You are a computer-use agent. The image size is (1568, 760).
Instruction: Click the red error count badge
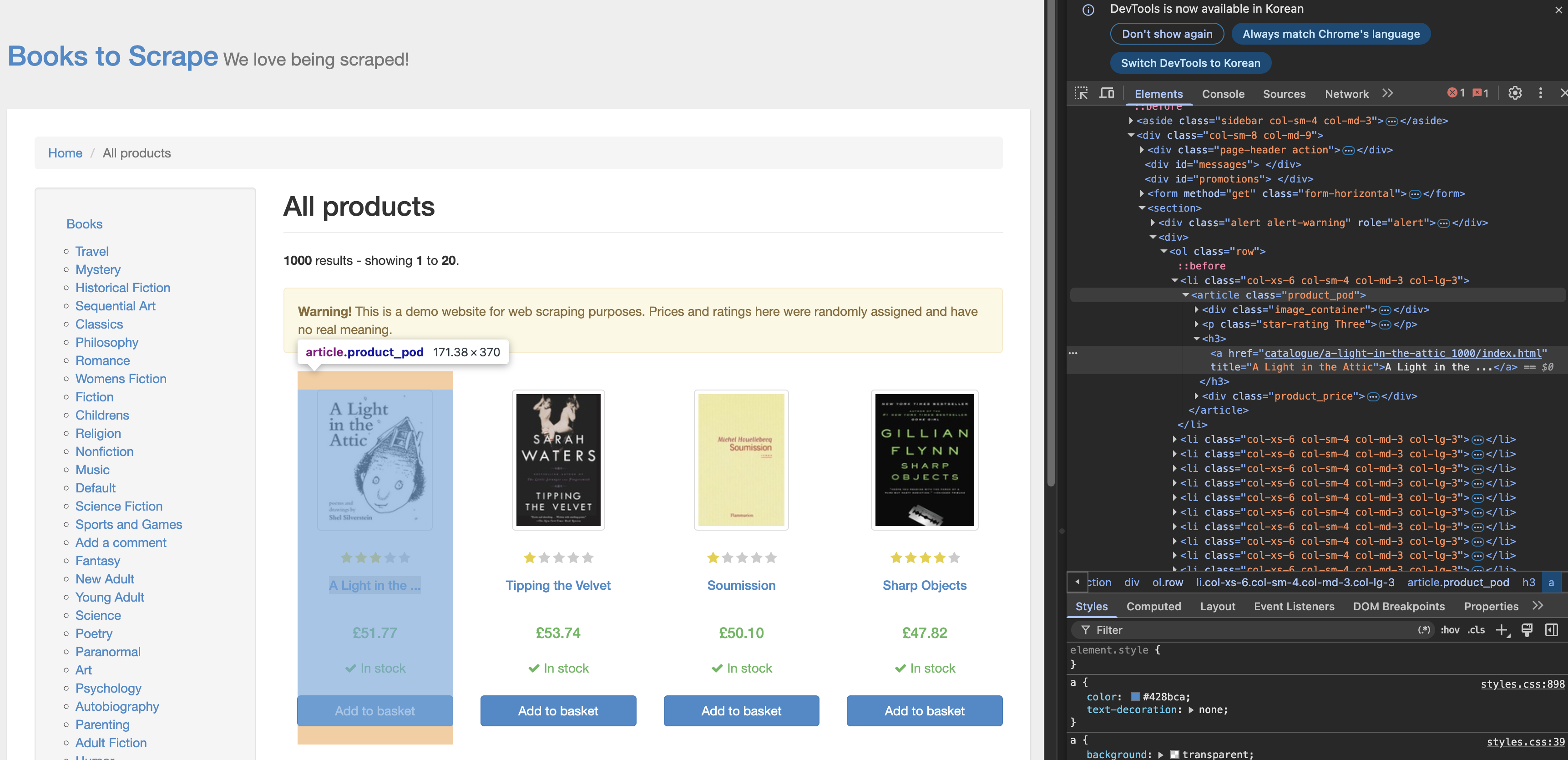1456,93
